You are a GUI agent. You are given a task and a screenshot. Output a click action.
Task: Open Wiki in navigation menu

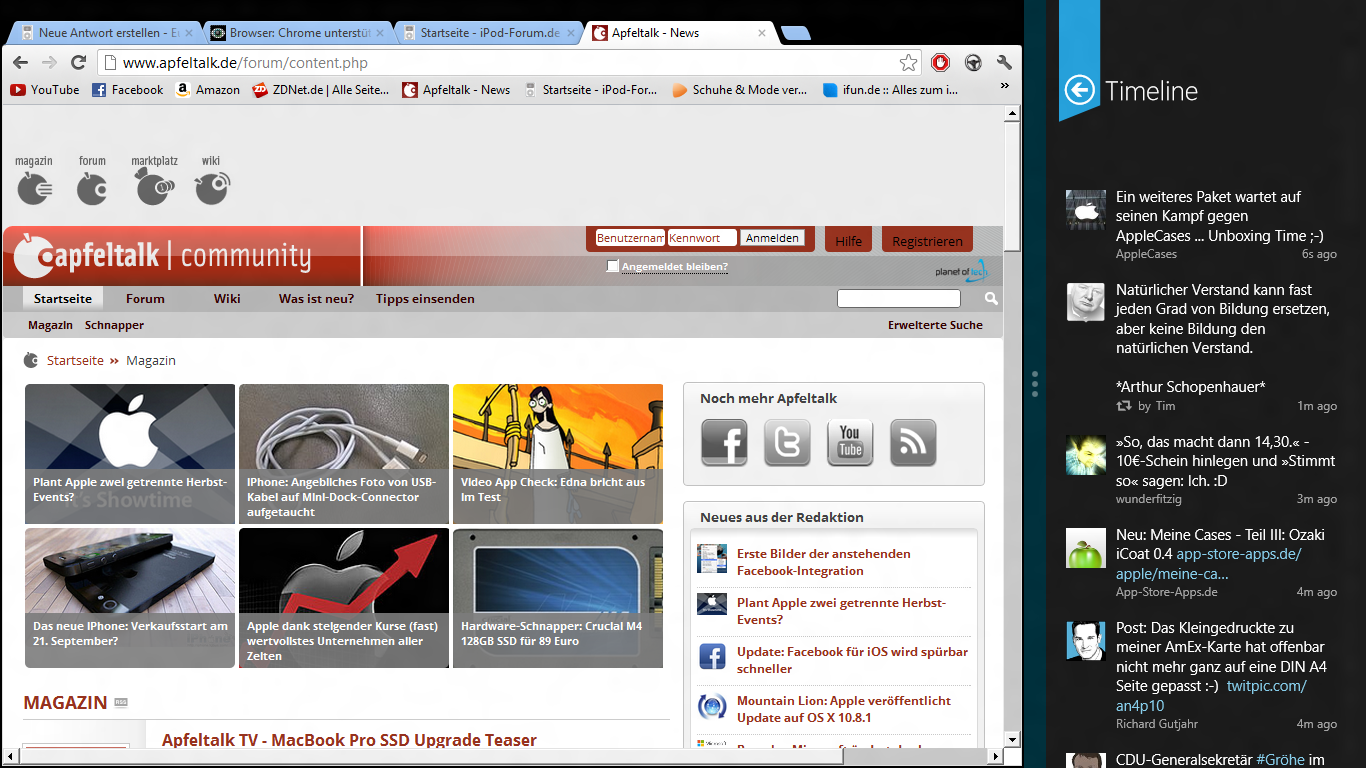(227, 298)
